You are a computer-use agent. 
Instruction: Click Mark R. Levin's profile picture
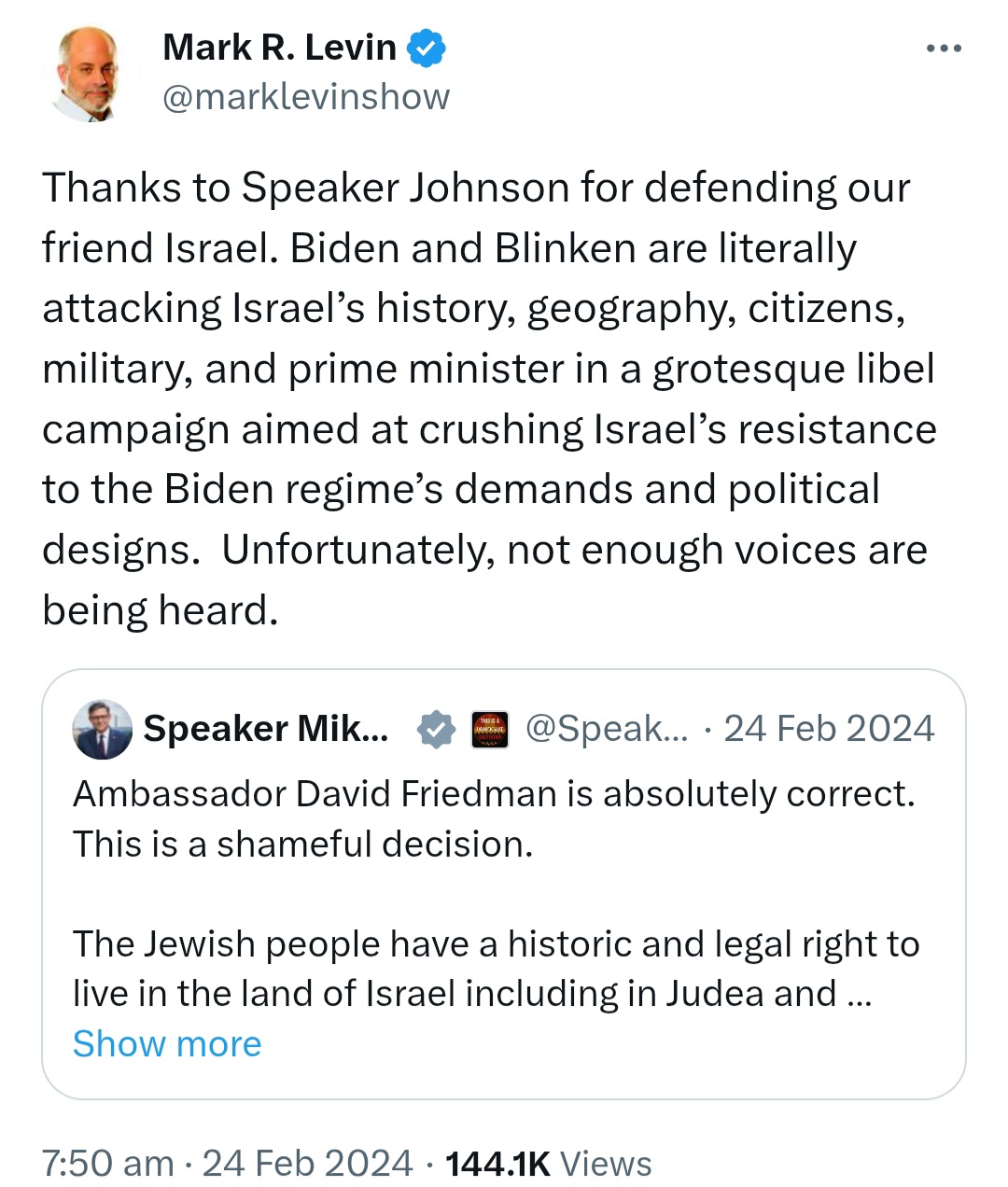(x=90, y=74)
